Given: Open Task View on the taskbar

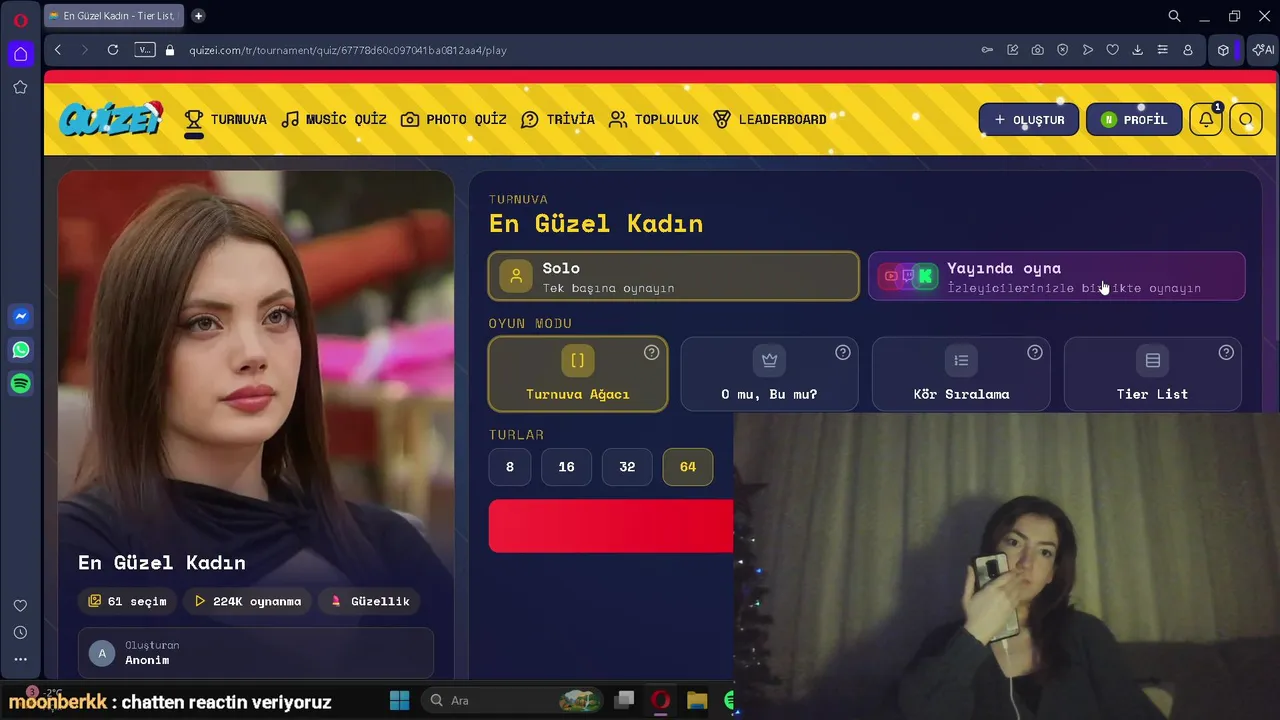Looking at the screenshot, I should (625, 700).
